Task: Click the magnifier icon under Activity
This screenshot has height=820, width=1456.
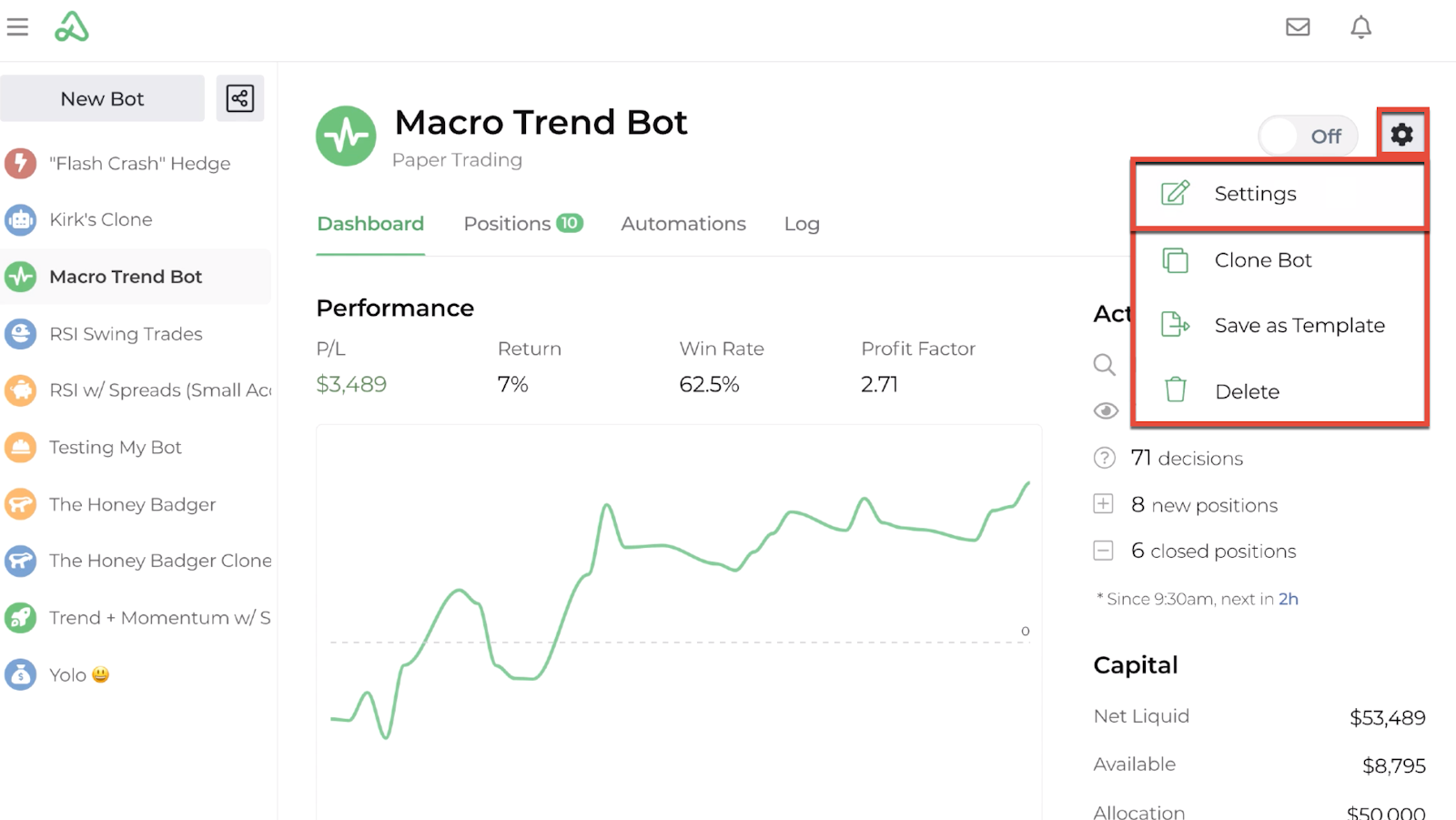Action: pyautogui.click(x=1105, y=365)
